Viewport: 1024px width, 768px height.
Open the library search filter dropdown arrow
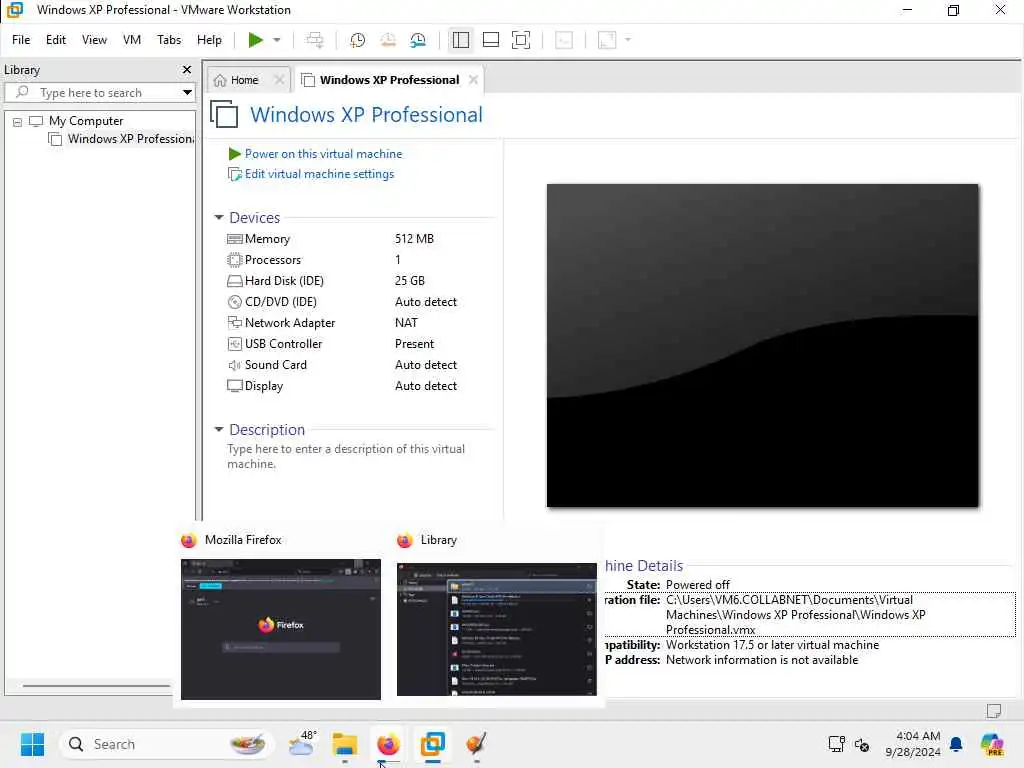coord(187,92)
